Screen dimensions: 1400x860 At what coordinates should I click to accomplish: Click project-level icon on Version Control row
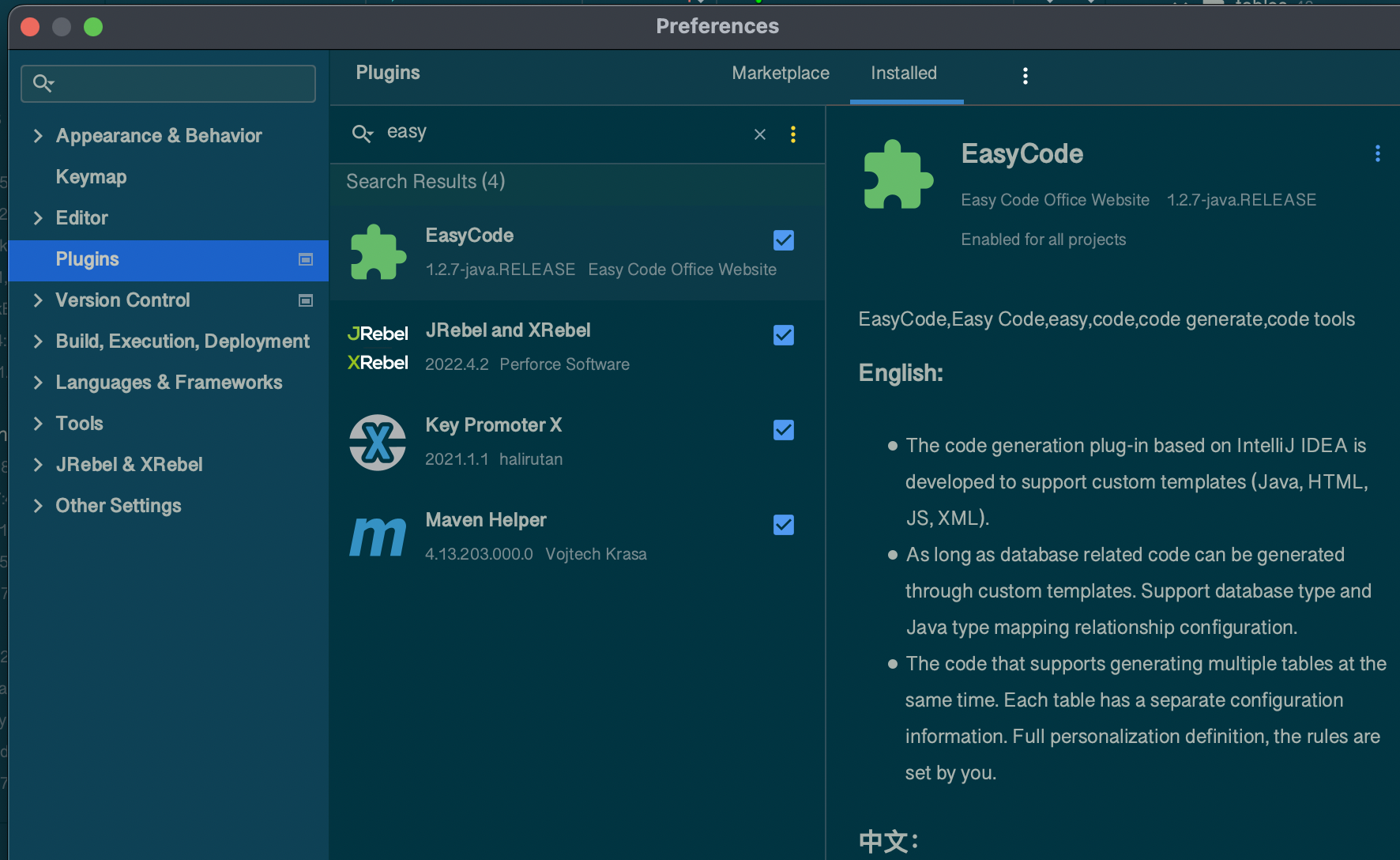(x=306, y=300)
